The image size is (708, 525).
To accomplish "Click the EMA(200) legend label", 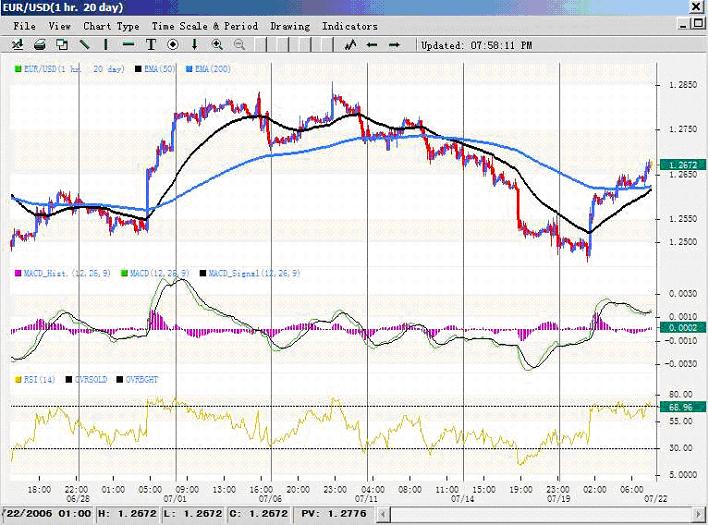I will pos(213,69).
